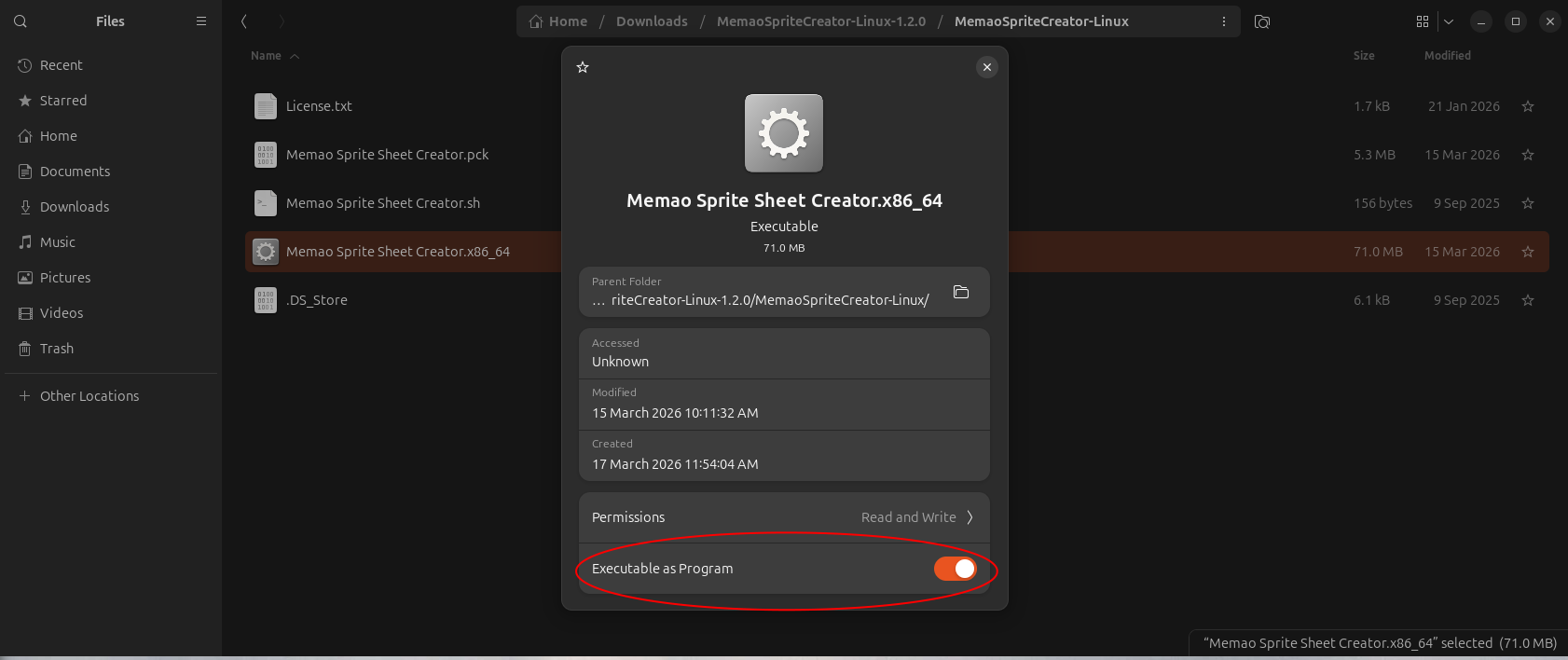The height and width of the screenshot is (660, 1568).
Task: Star the License.txt file
Action: coord(1528,106)
